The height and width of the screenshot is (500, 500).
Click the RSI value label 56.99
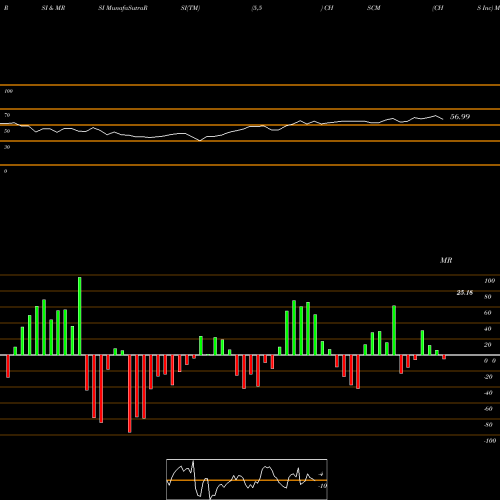pos(460,117)
